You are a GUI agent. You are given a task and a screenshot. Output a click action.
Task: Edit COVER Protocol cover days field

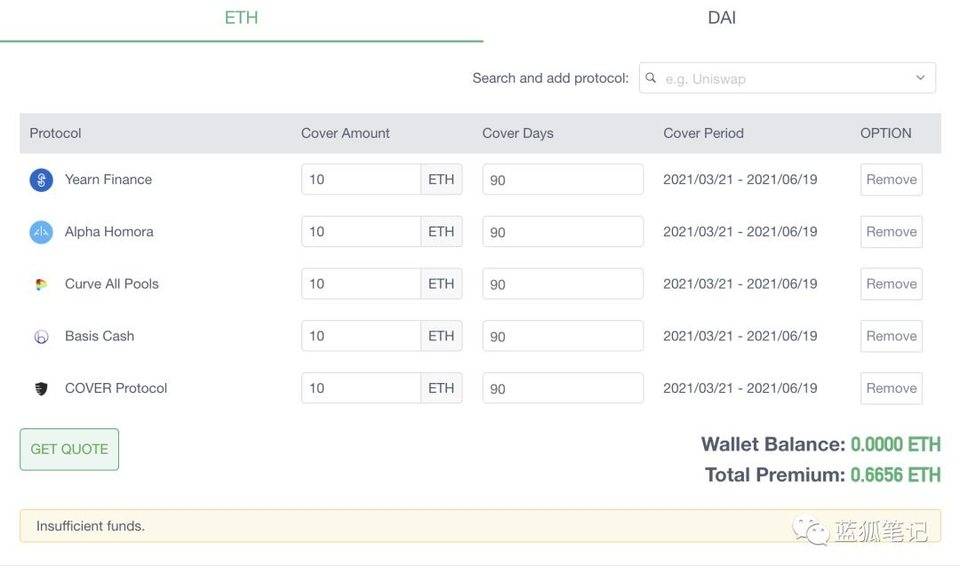point(563,387)
